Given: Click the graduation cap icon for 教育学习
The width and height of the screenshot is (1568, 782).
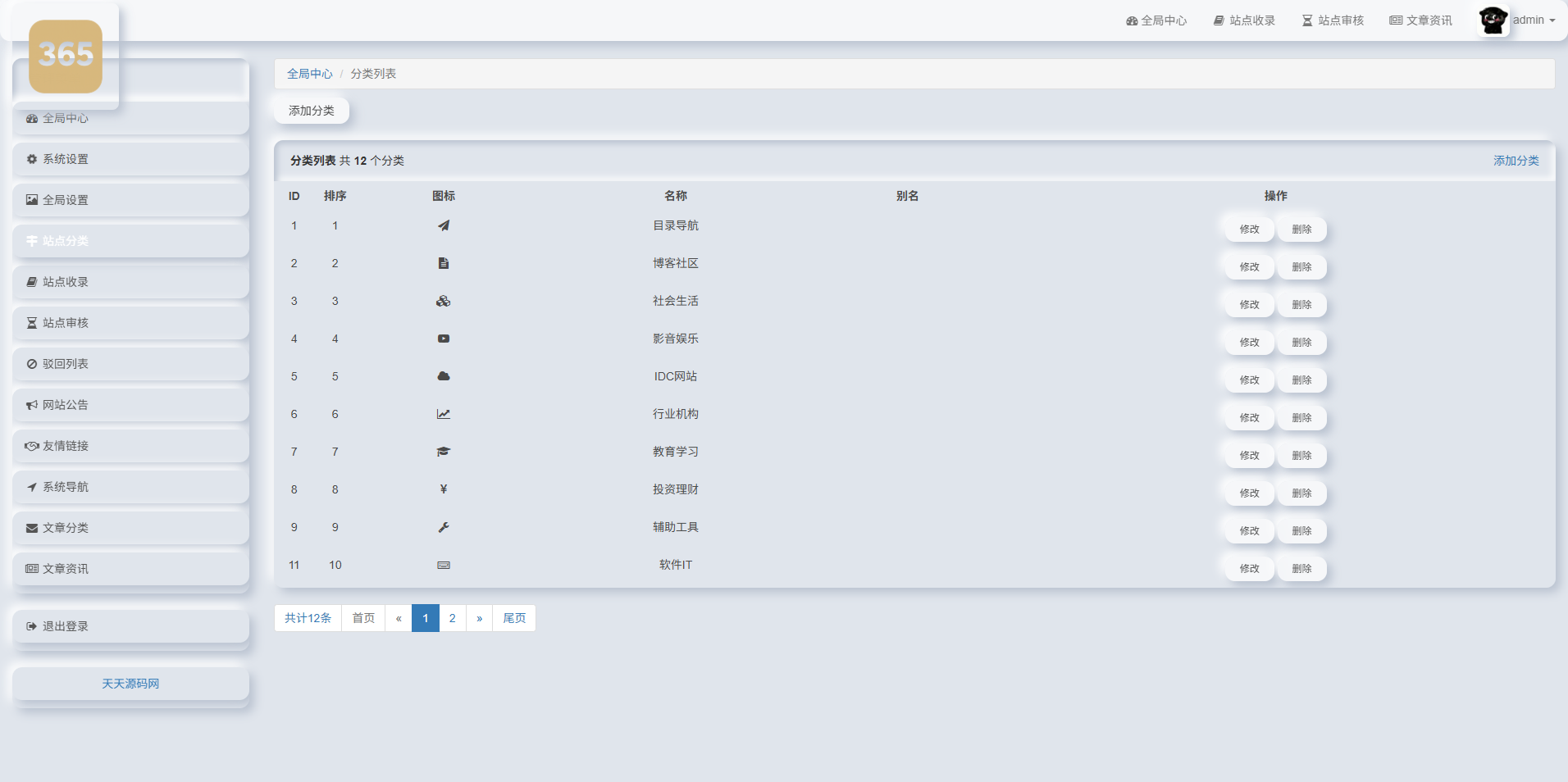Looking at the screenshot, I should coord(443,451).
